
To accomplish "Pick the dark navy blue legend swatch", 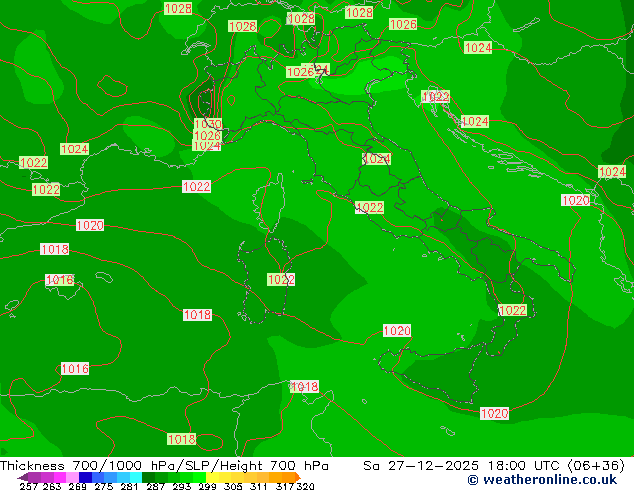I will tap(85, 477).
